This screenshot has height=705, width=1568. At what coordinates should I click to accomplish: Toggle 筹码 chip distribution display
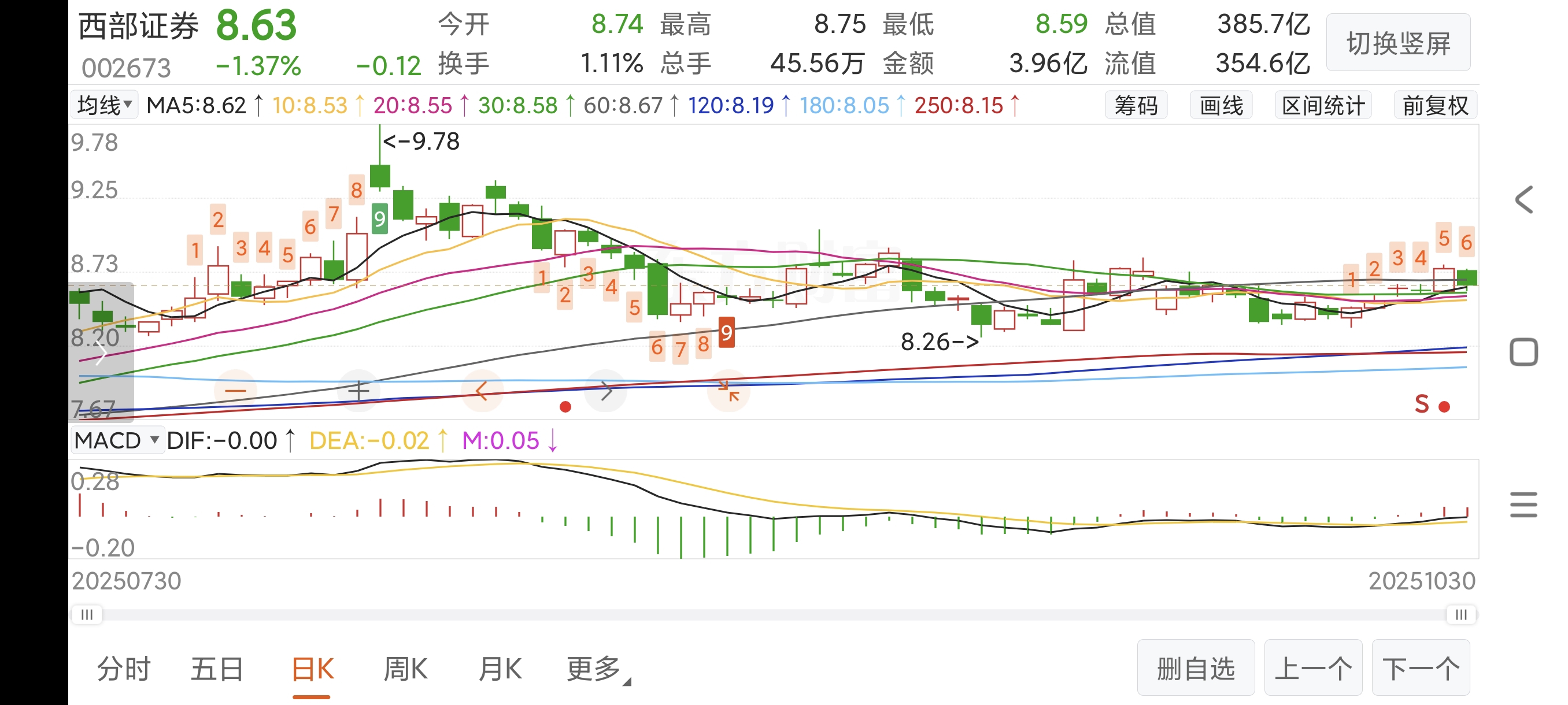1136,106
